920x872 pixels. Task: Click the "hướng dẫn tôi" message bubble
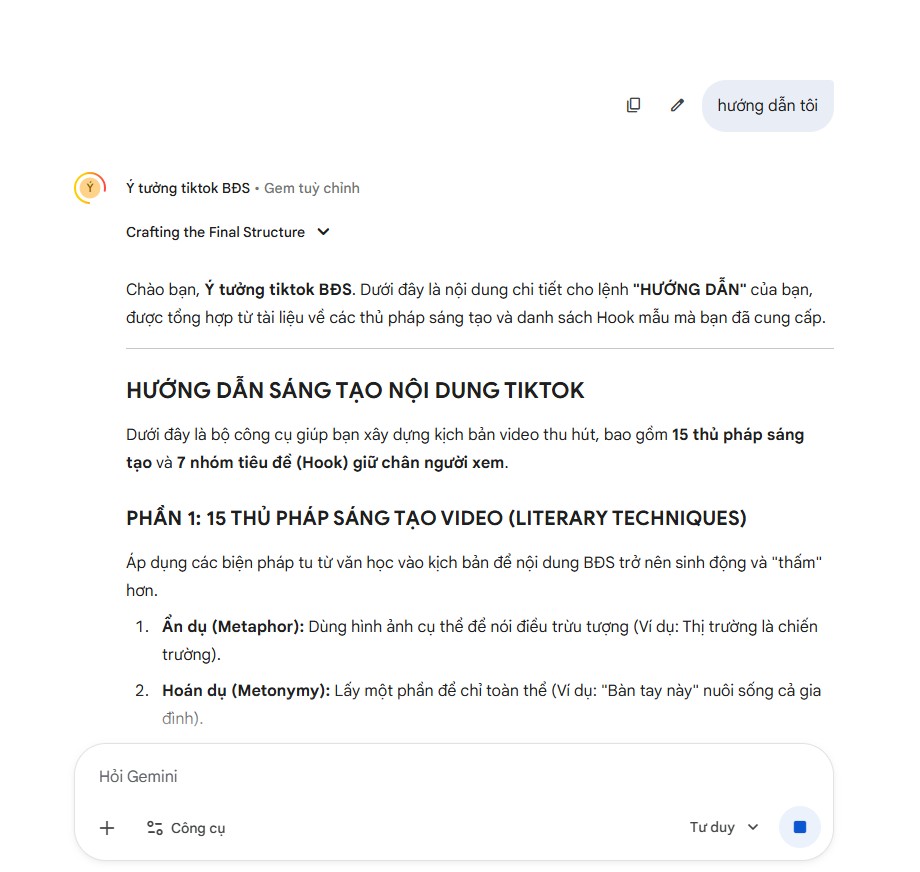[x=767, y=106]
